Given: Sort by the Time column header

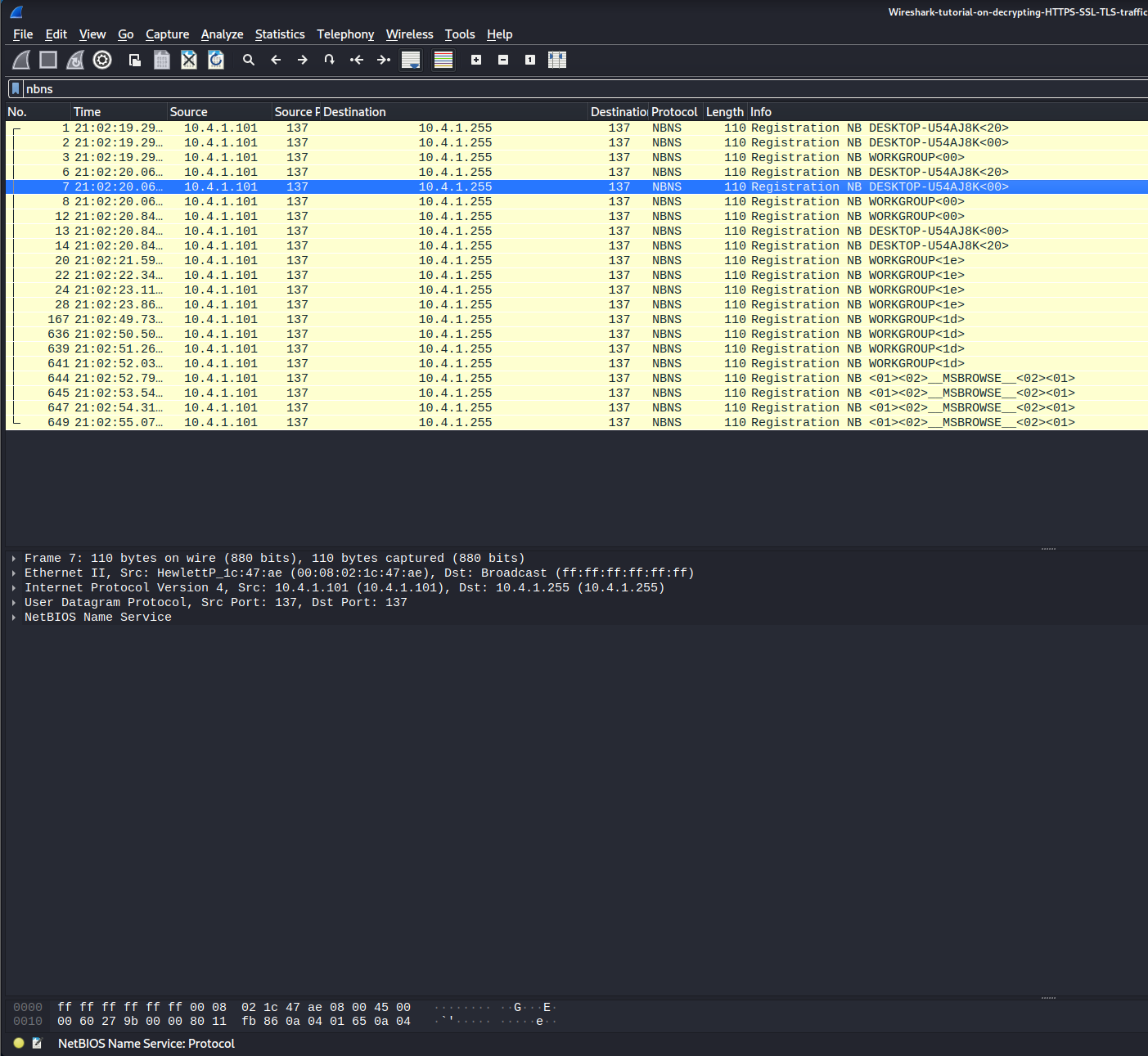Looking at the screenshot, I should (x=119, y=112).
